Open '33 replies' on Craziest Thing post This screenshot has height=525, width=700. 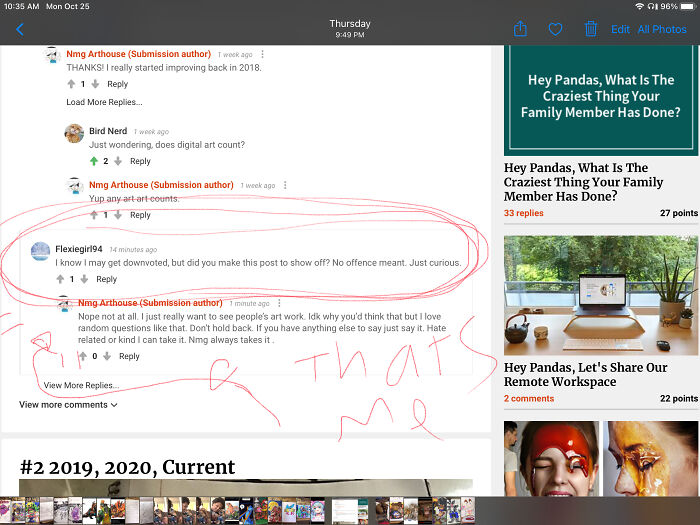(524, 213)
